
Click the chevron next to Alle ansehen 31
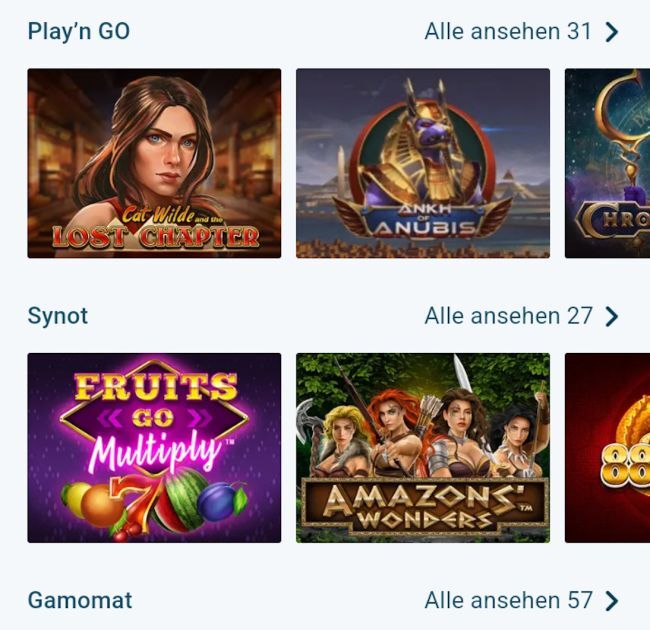point(612,32)
